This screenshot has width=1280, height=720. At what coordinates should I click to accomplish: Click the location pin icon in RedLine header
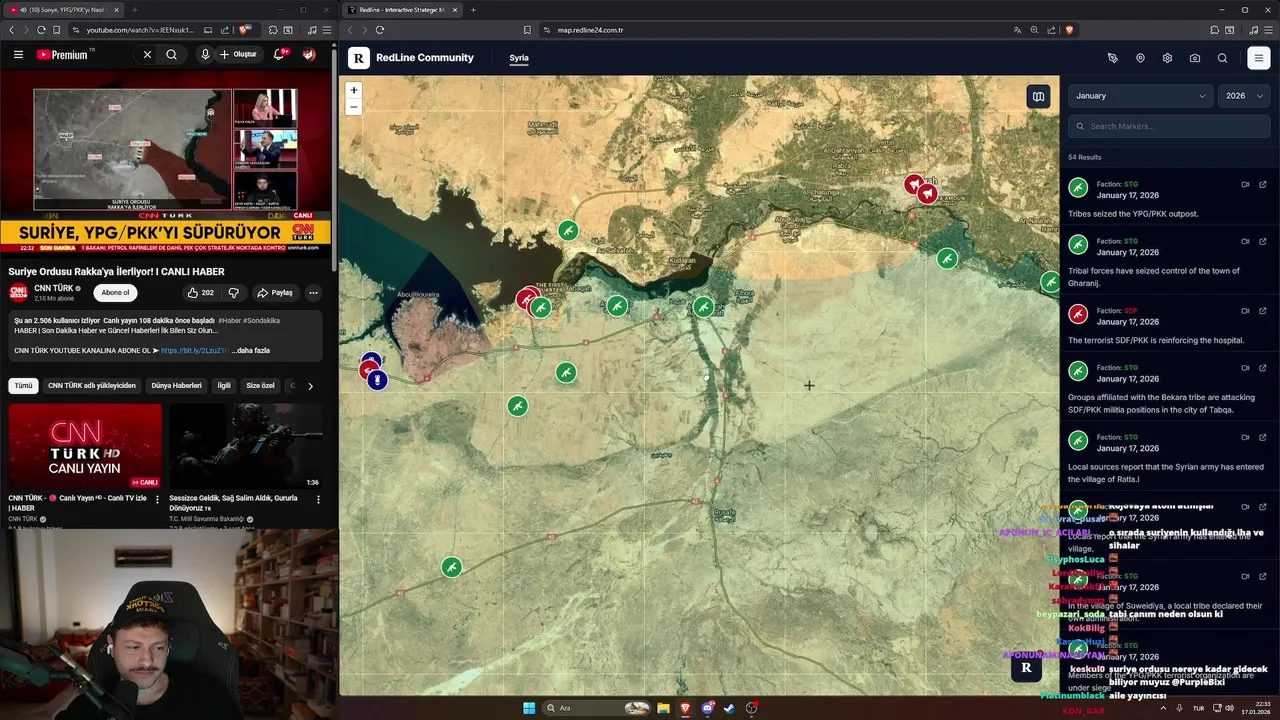[x=1140, y=58]
